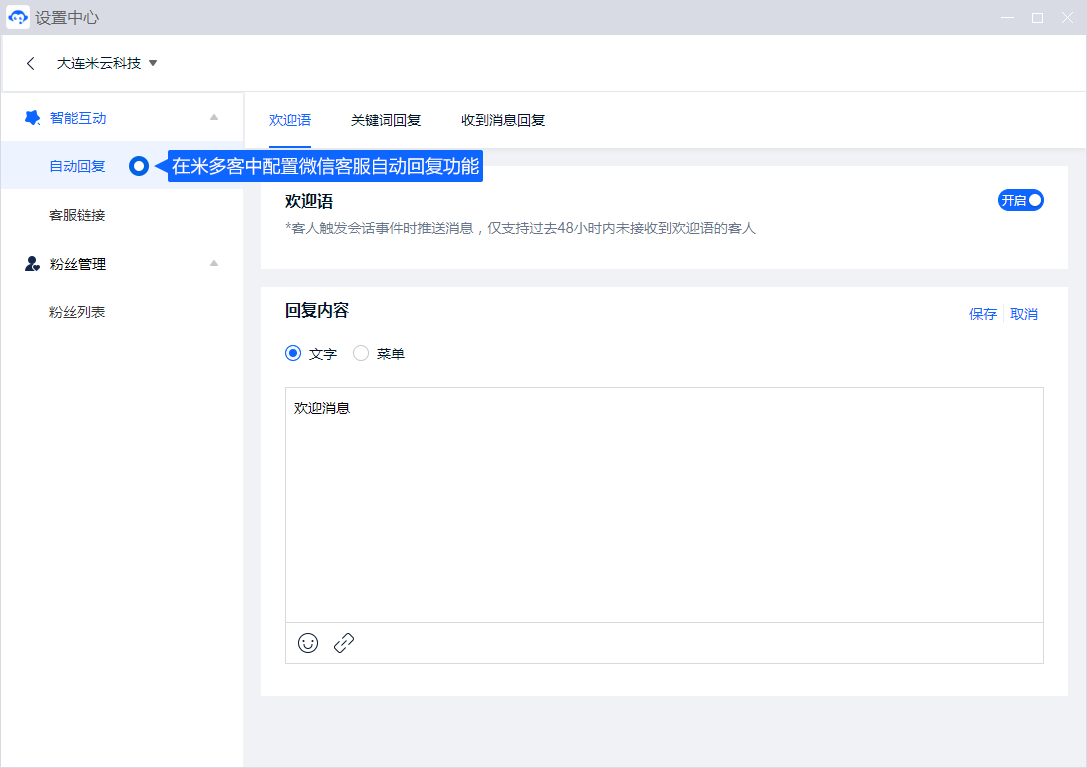Click the 智能互动 star icon
The height and width of the screenshot is (768, 1087).
pyautogui.click(x=32, y=118)
